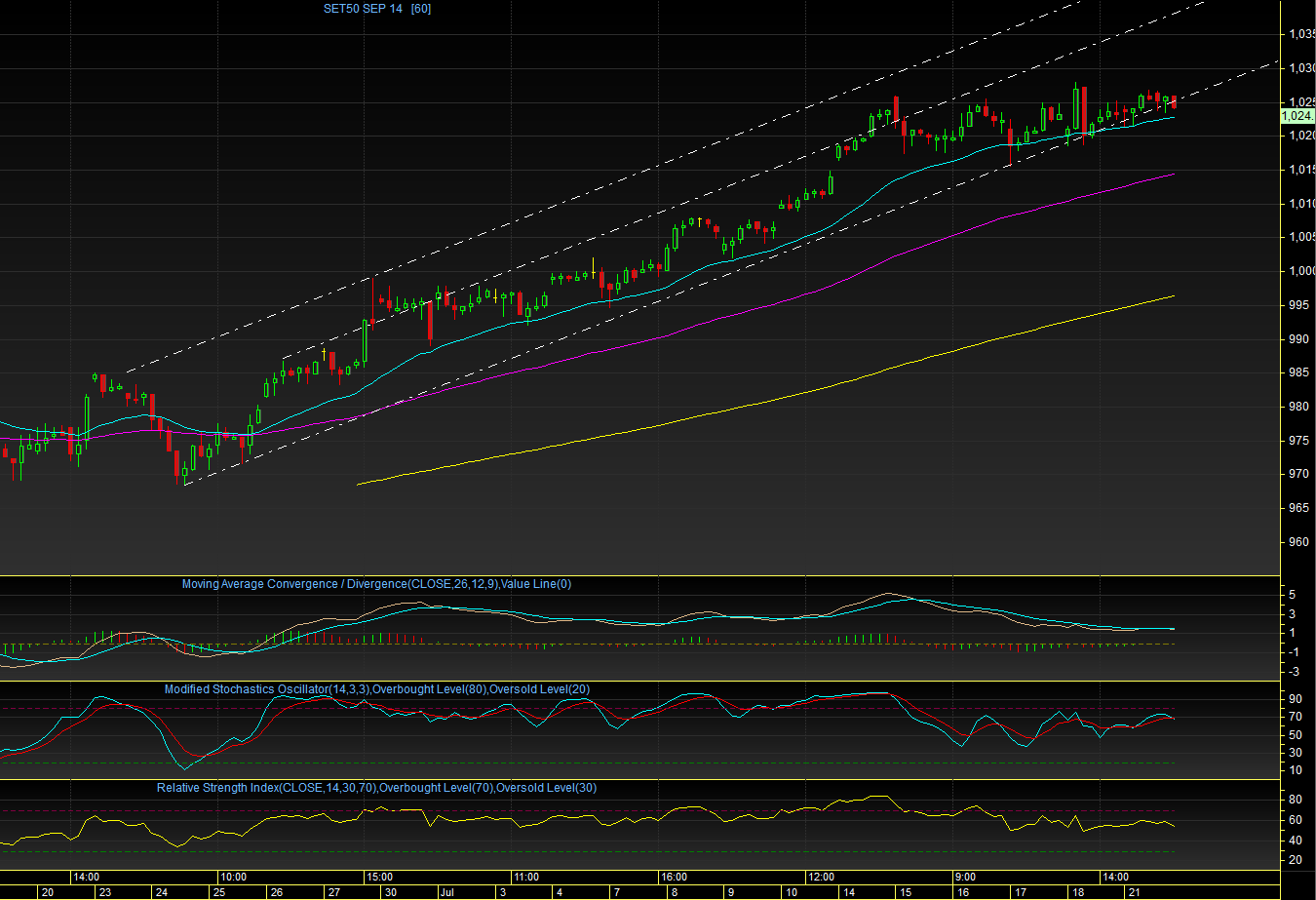Select the 1,010 price level label
The height and width of the screenshot is (900, 1316).
pyautogui.click(x=1301, y=204)
